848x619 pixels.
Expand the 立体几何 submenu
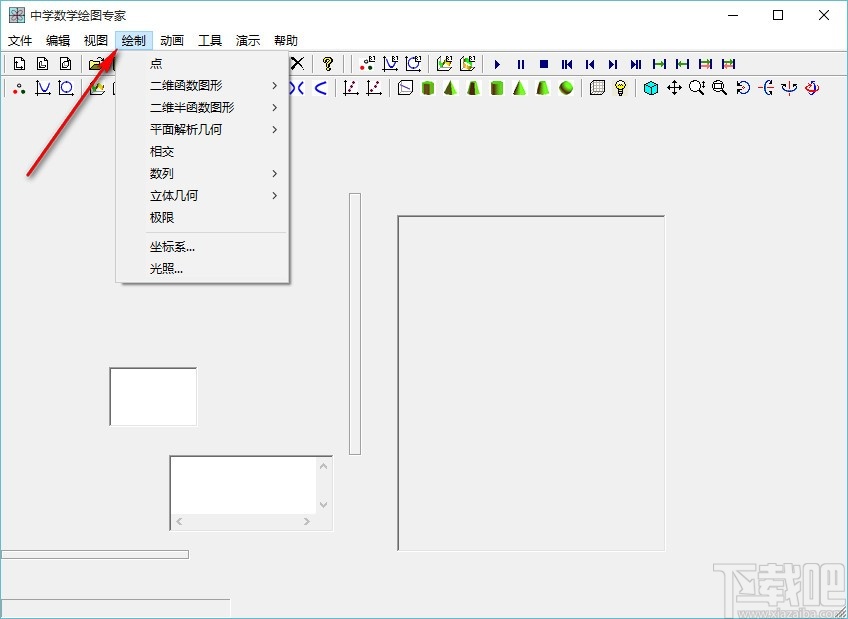pyautogui.click(x=174, y=195)
